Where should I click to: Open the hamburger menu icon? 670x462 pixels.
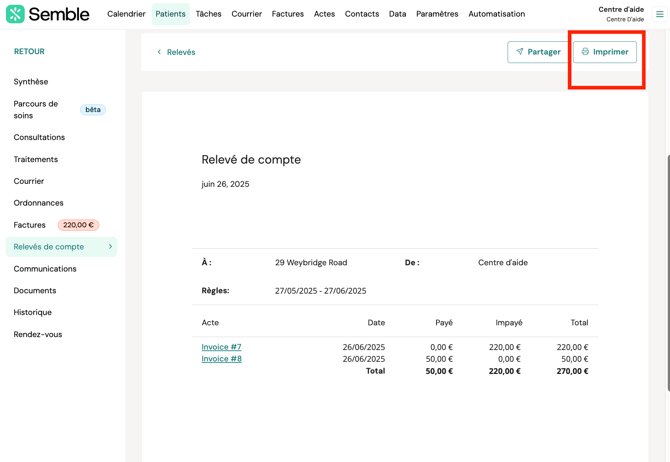click(x=659, y=14)
